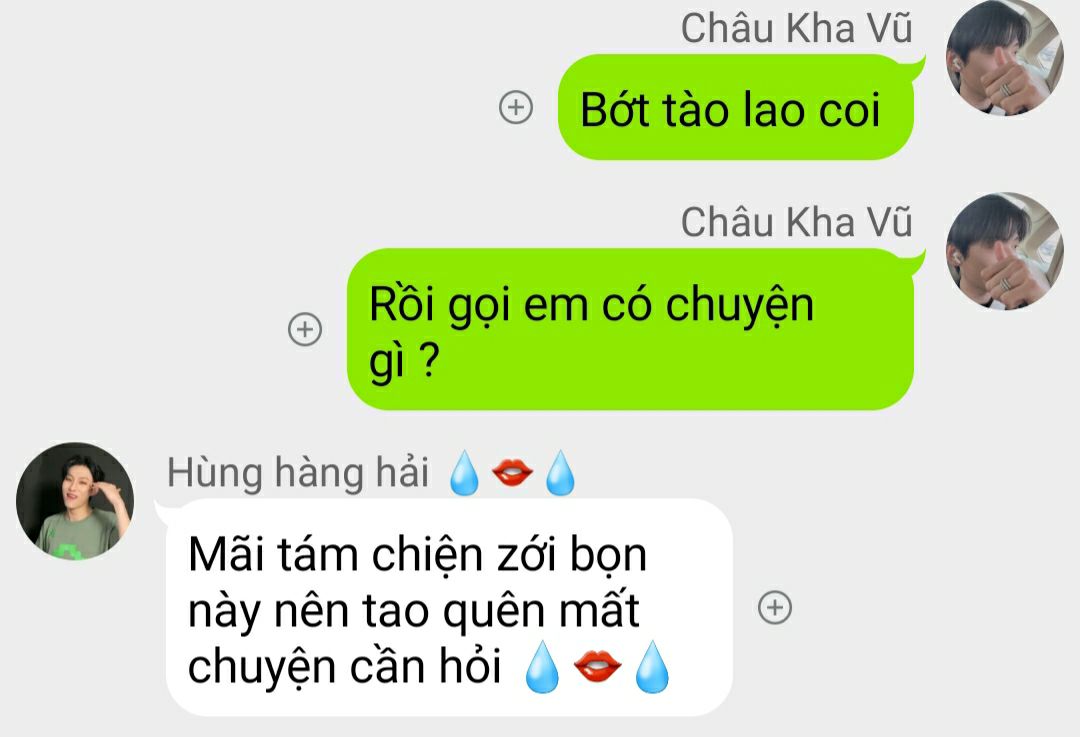
Task: Select the "Mãi tám chiện zới bọn" white bubble
Action: [x=449, y=608]
